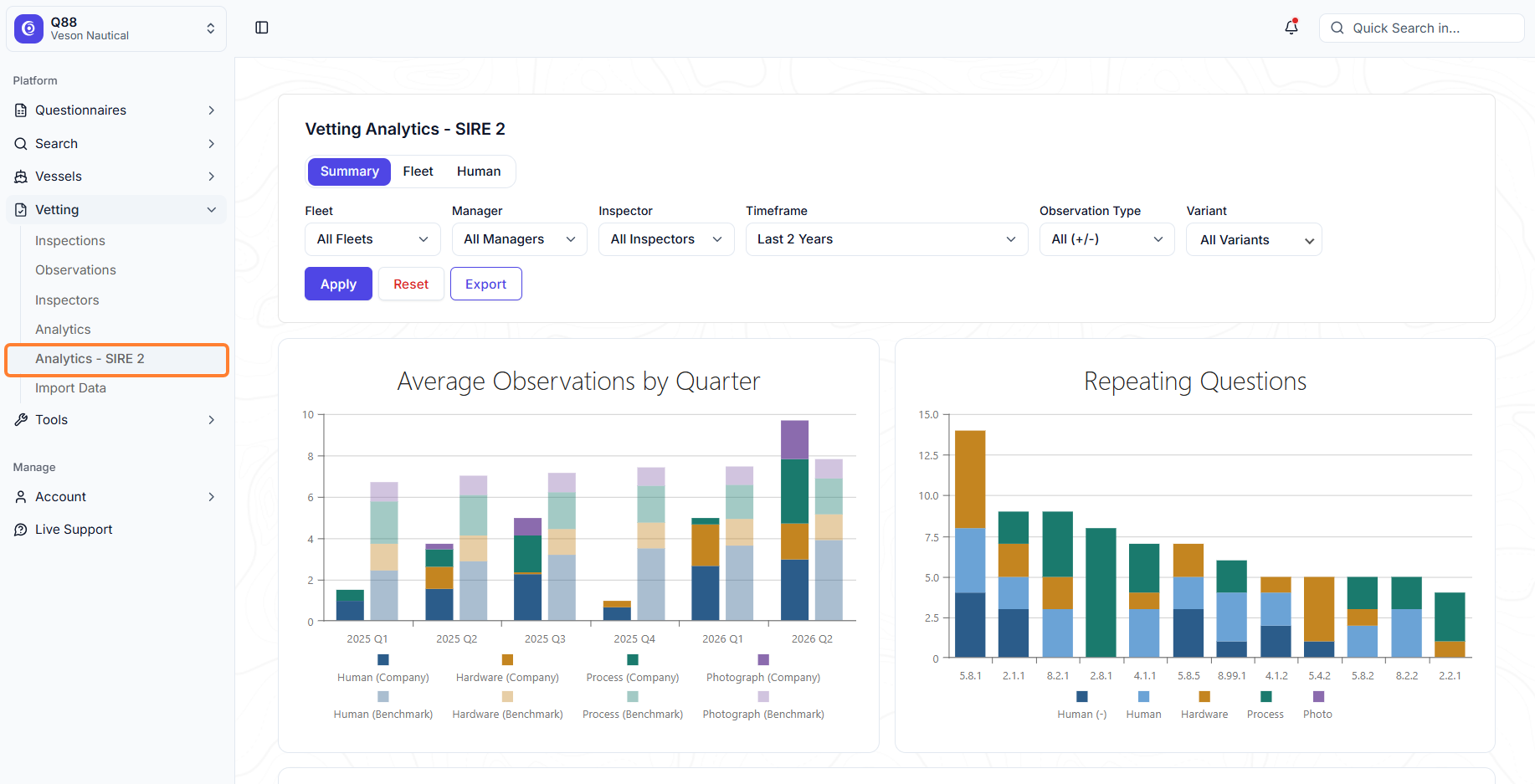1535x784 pixels.
Task: Toggle Process (Benchmark) legend swatch
Action: [633, 696]
